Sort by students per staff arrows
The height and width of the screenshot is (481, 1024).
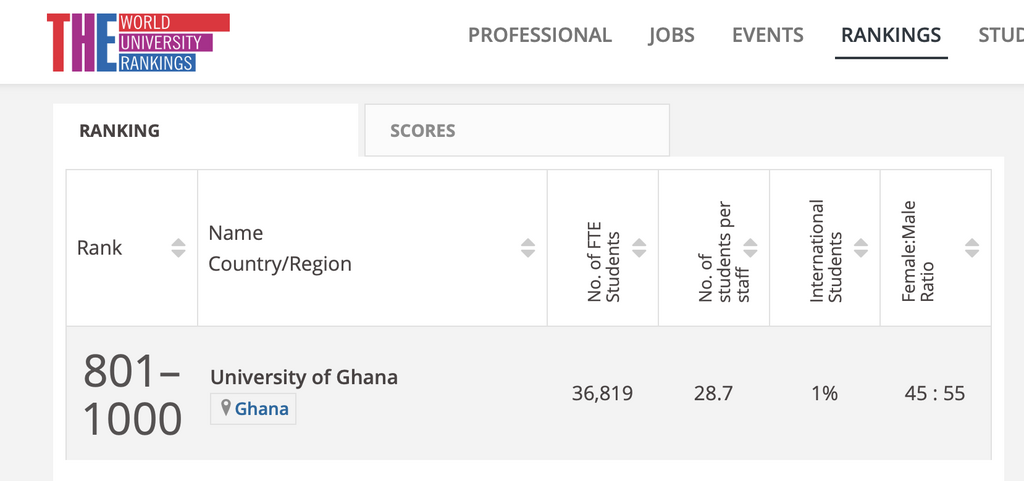(x=750, y=248)
